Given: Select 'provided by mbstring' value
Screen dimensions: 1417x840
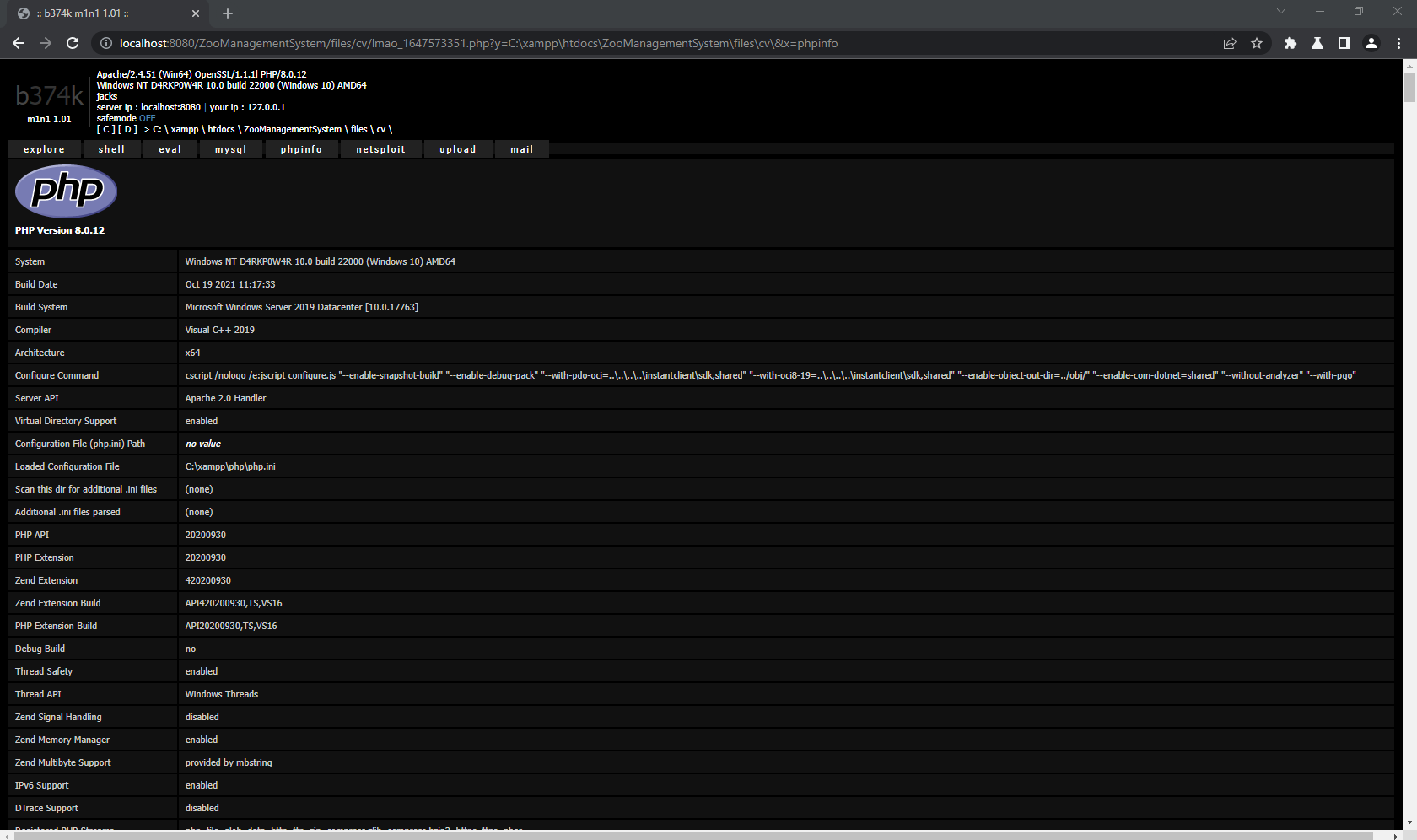Looking at the screenshot, I should [229, 762].
